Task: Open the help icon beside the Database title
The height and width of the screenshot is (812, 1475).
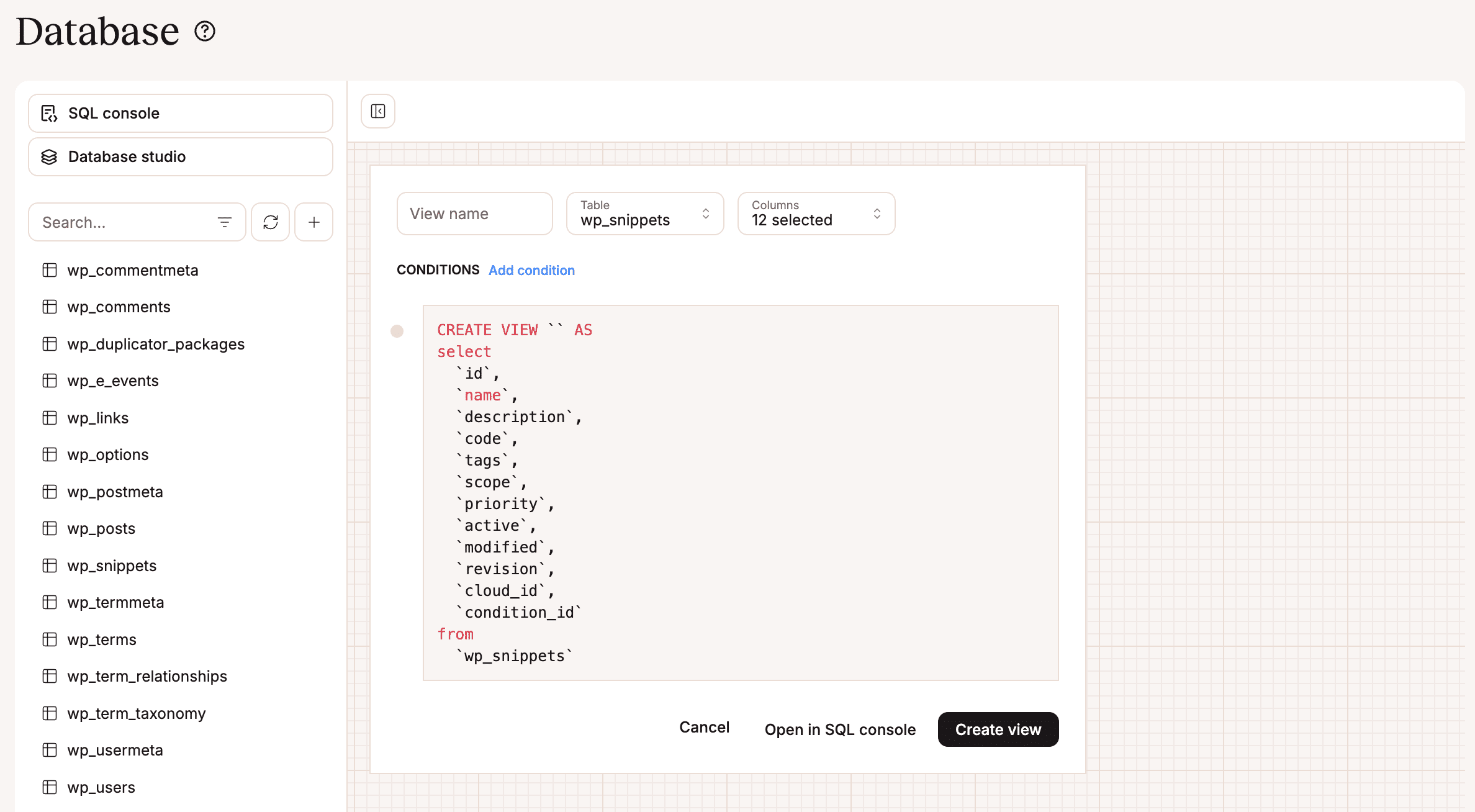Action: click(x=205, y=31)
